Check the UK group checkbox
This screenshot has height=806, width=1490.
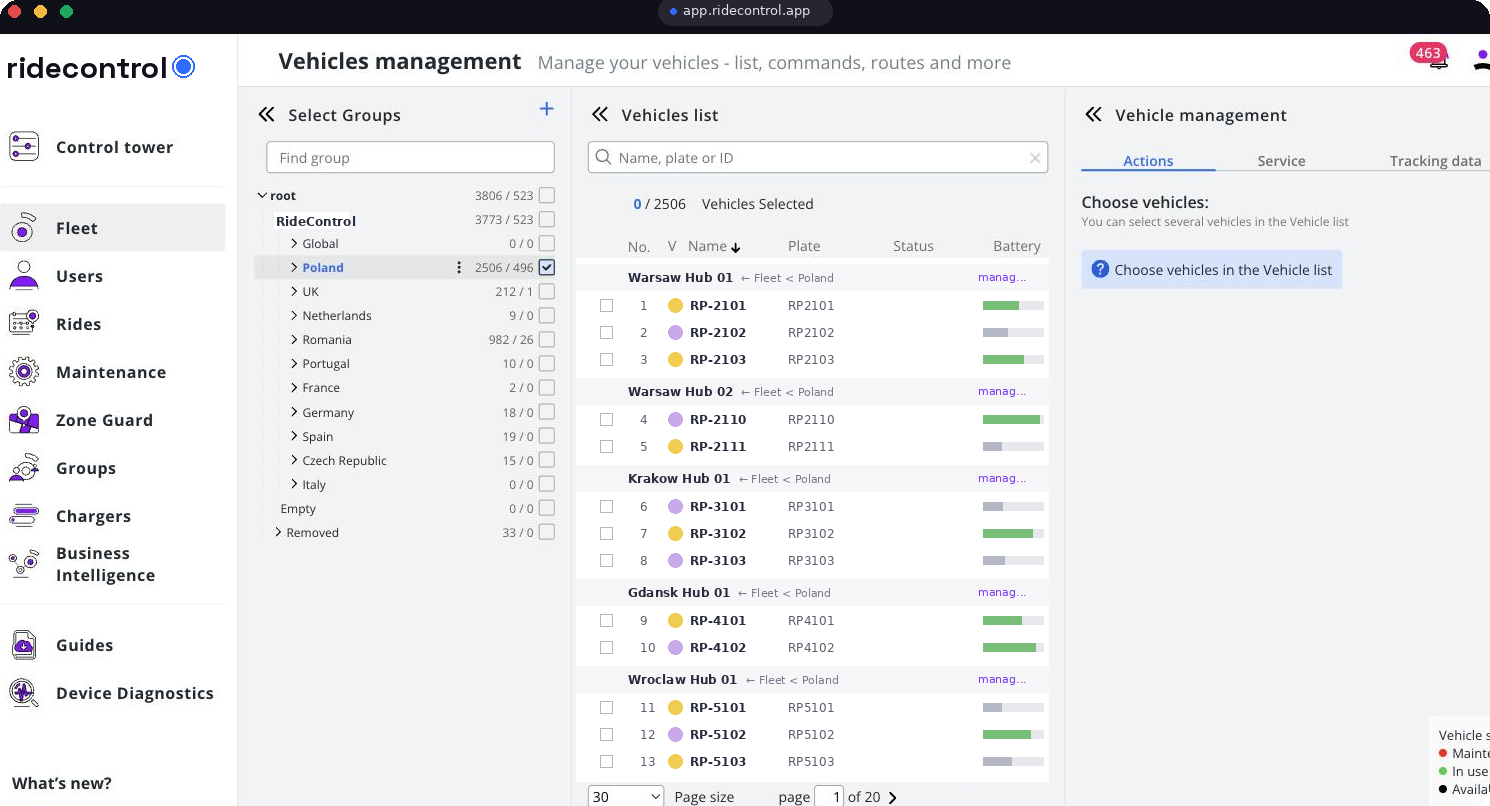point(546,291)
